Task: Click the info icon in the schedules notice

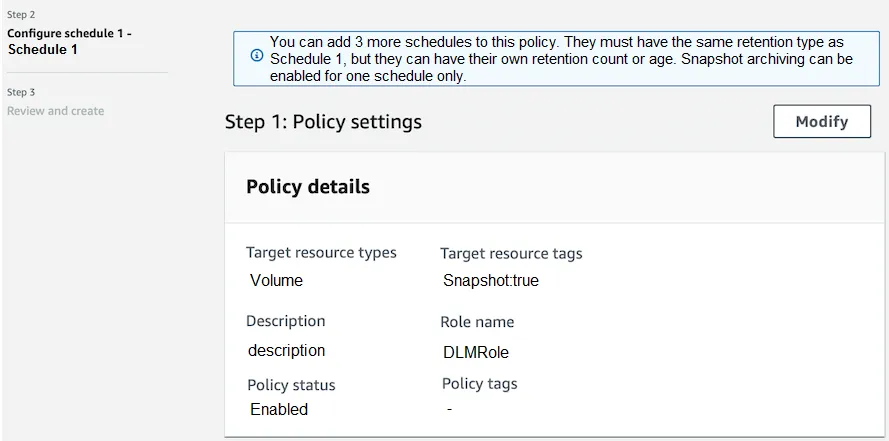Action: click(257, 56)
